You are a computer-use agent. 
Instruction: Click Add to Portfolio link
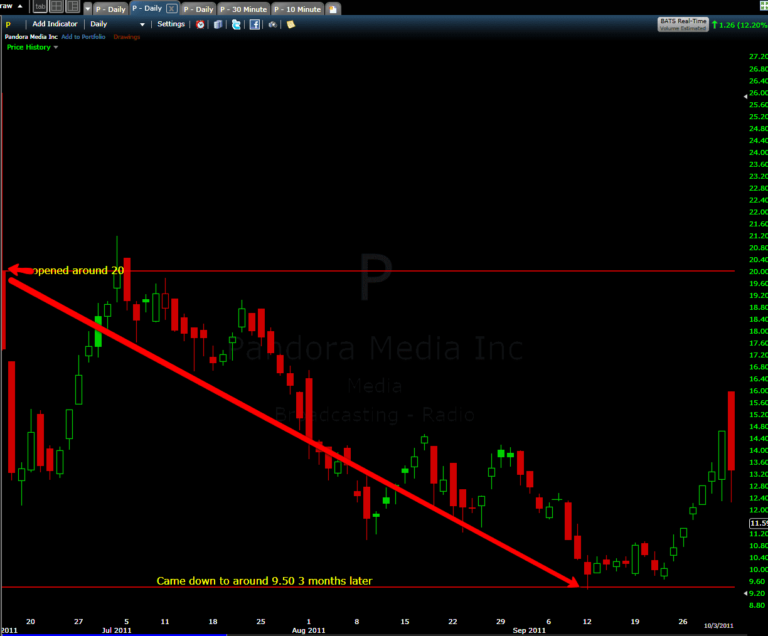(83, 37)
